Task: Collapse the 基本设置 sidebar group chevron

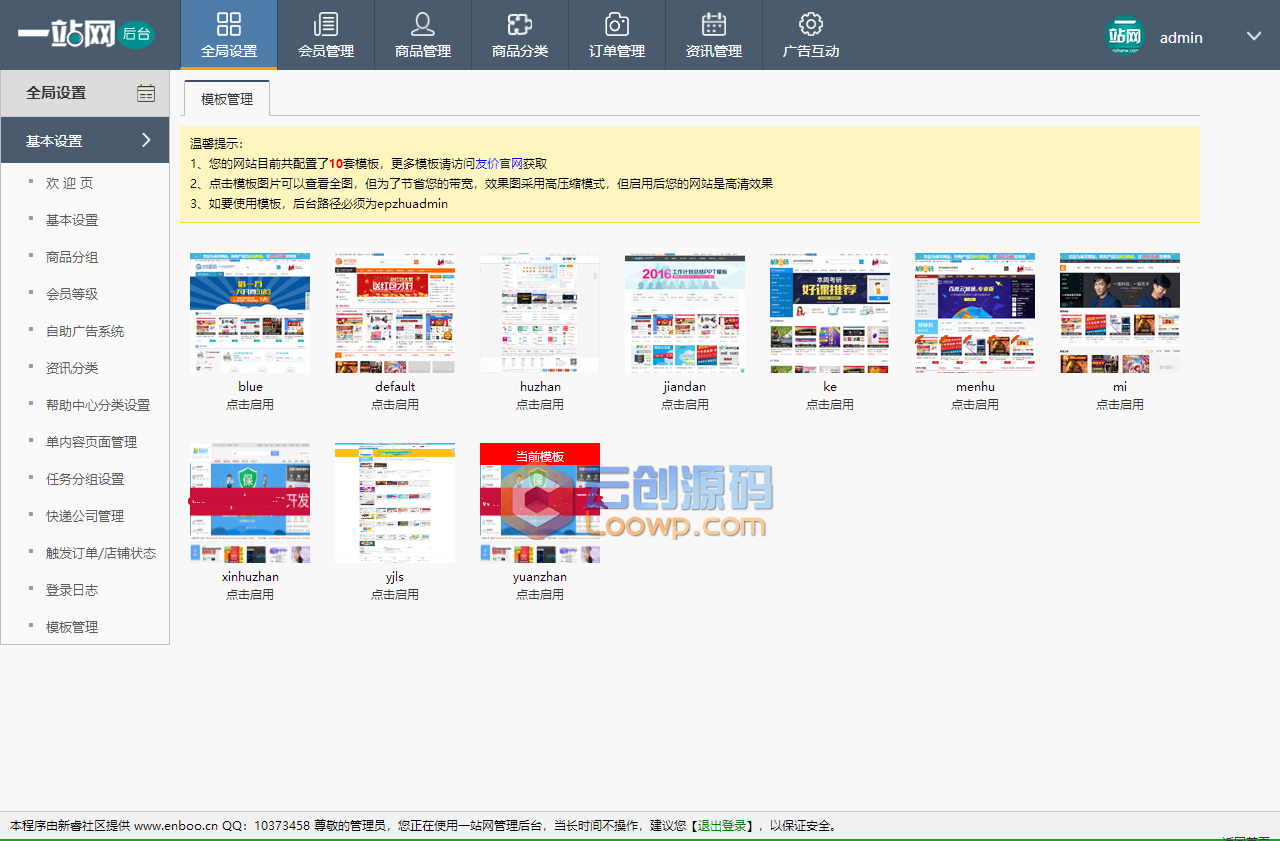Action: coord(146,140)
